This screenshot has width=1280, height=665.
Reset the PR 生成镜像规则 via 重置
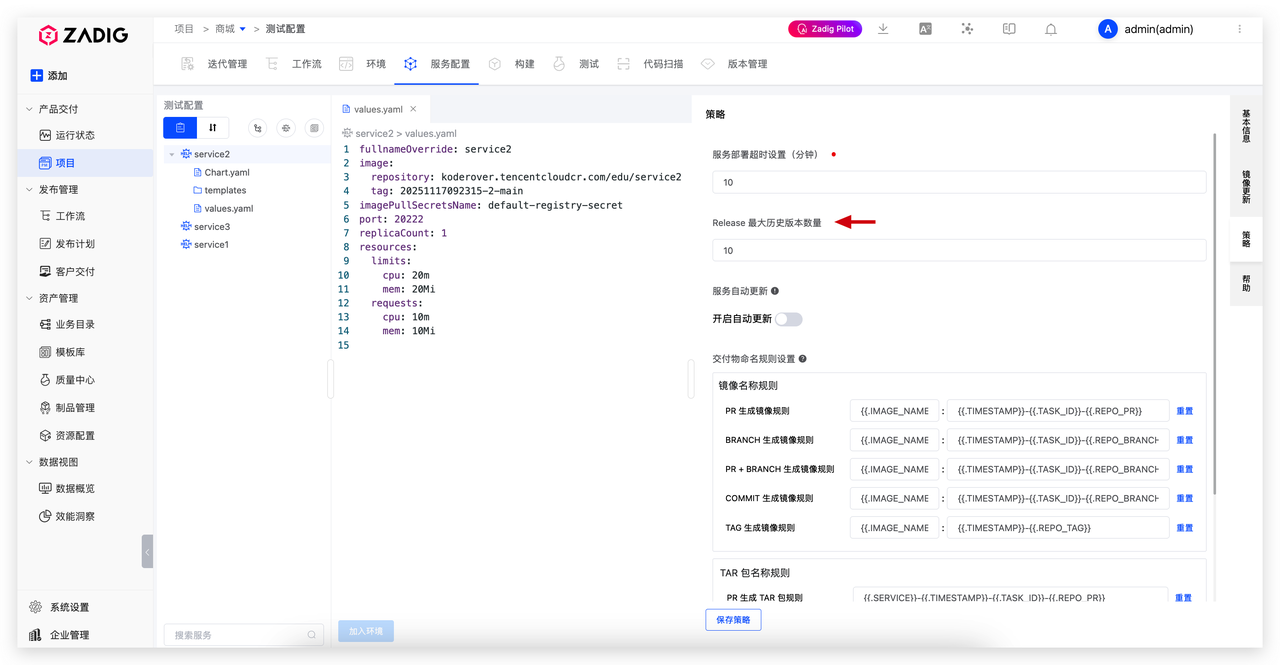click(1185, 411)
